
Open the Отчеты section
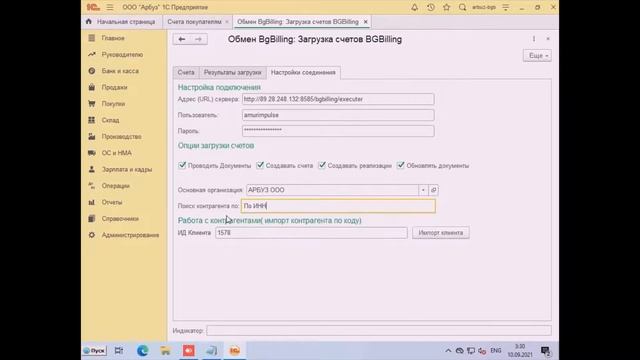112,202
